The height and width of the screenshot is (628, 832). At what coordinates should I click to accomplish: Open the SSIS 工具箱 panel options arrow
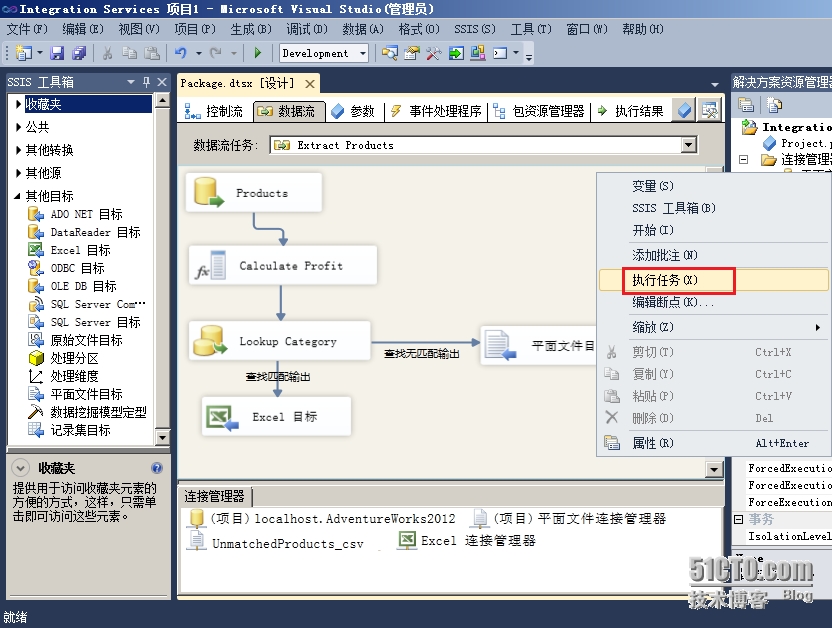point(131,82)
